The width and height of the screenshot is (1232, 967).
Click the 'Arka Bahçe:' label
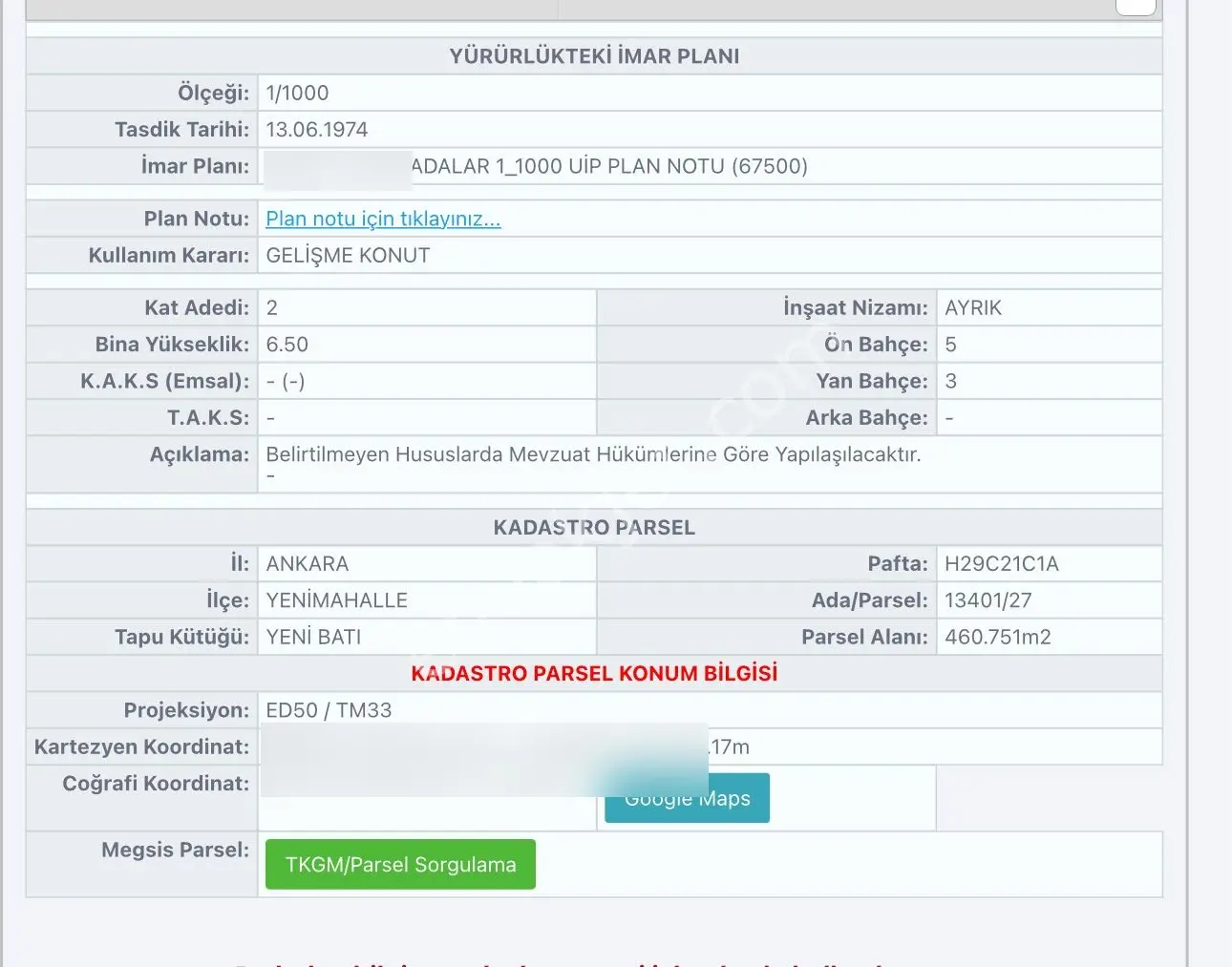tap(866, 417)
